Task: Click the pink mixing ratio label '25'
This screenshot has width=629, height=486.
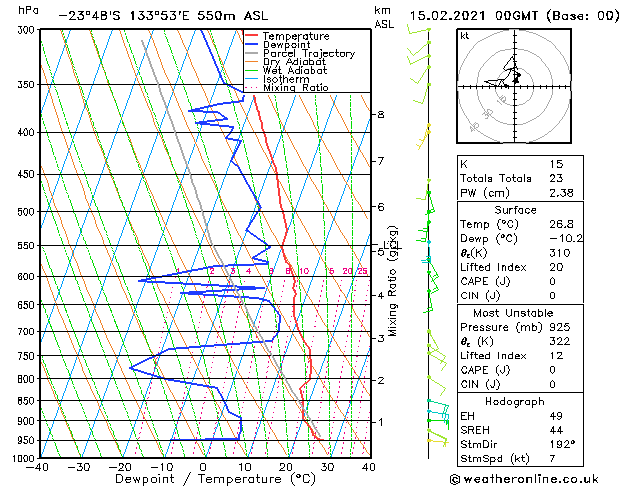Action: (x=363, y=271)
